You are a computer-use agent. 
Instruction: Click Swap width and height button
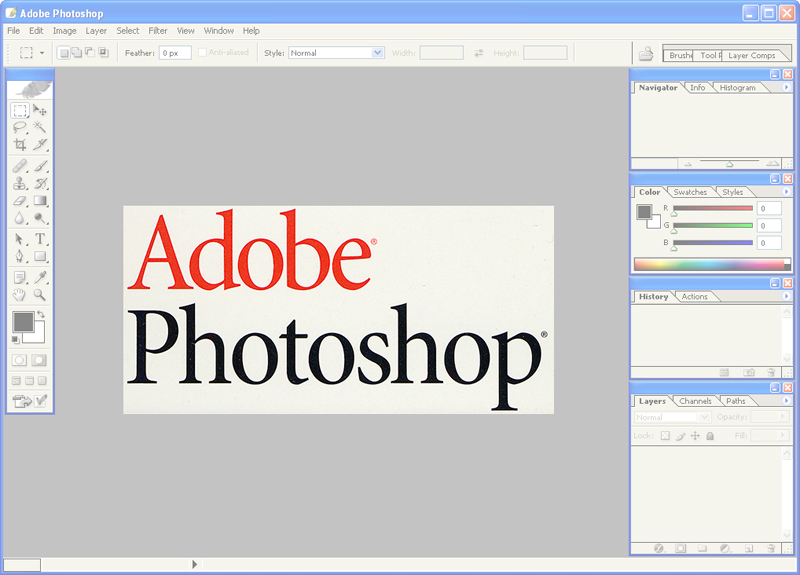479,53
